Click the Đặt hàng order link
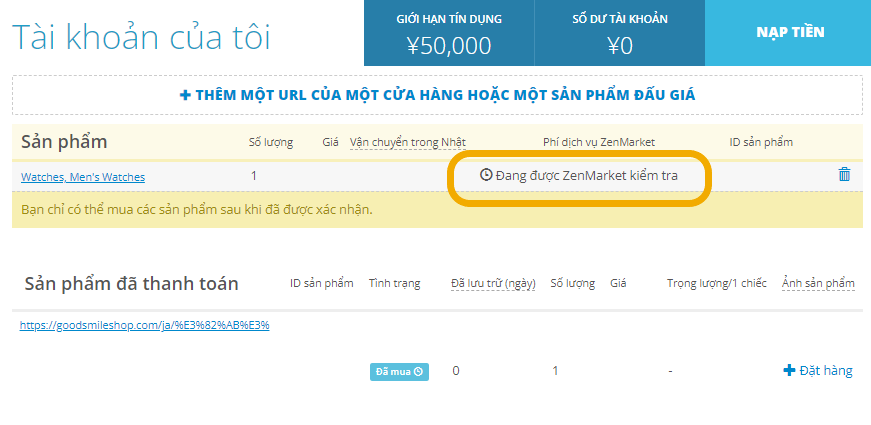 825,371
